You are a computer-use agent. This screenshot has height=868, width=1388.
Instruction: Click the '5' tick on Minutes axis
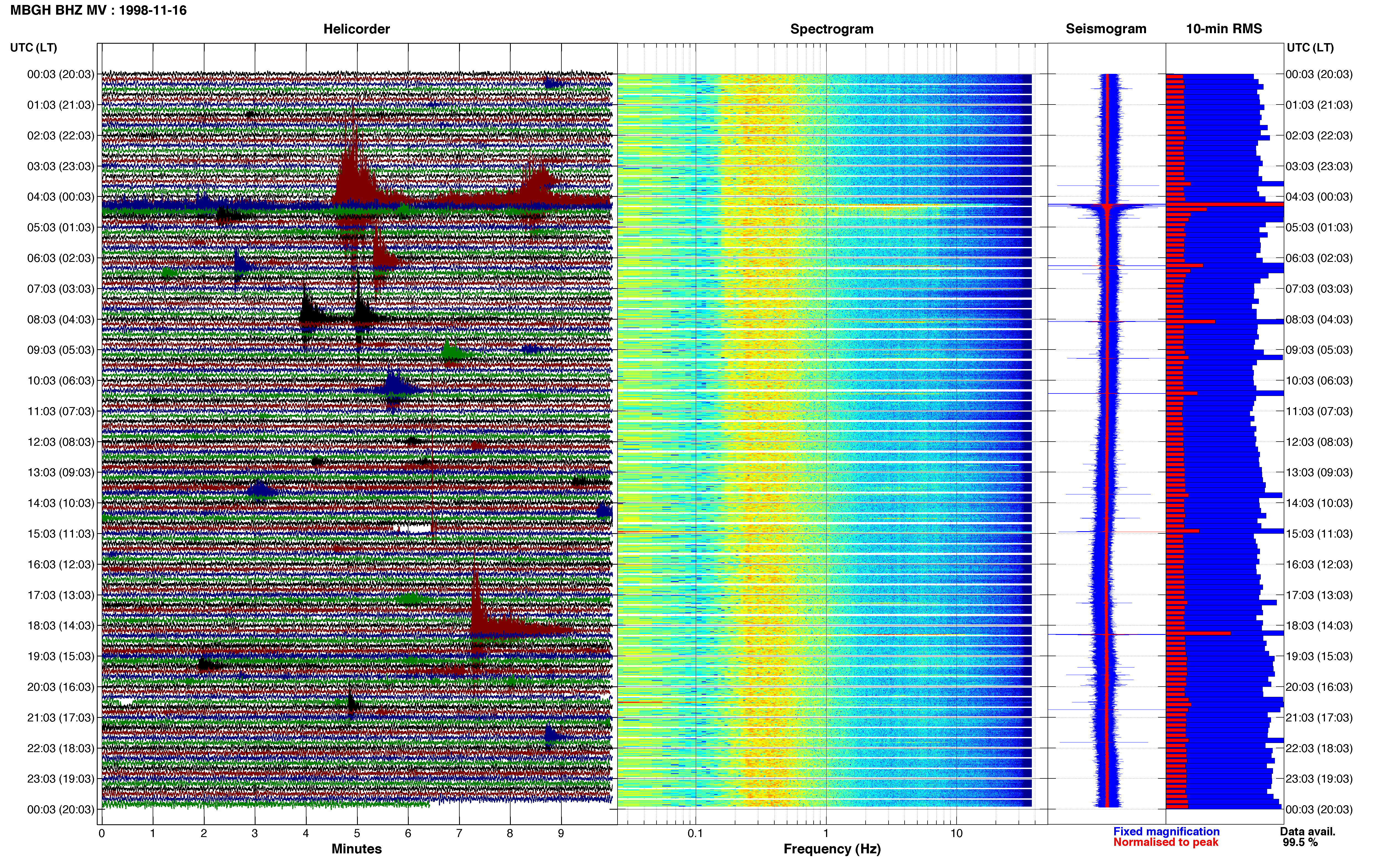[357, 833]
